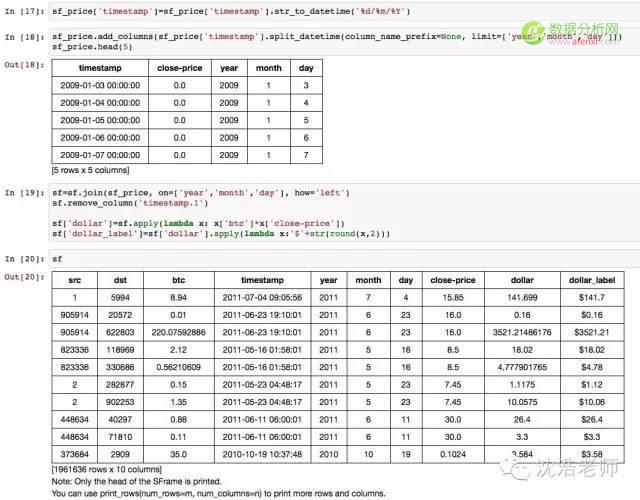Image resolution: width=640 pixels, height=500 pixels.
Task: Click the In [20] code cell containing sf
Action: click(x=344, y=259)
